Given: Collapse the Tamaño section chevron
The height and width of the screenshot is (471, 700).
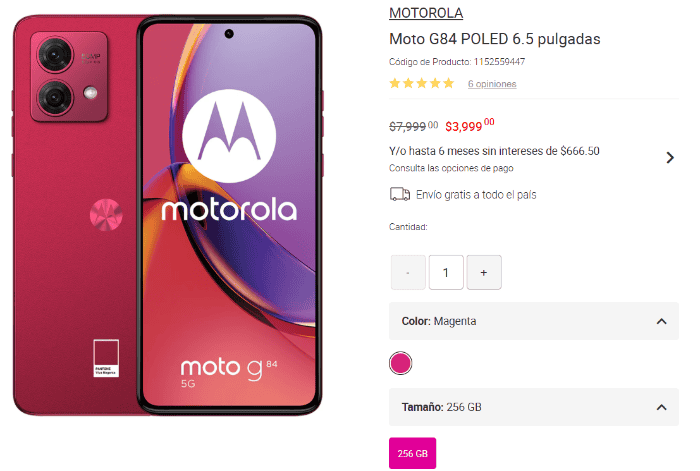Looking at the screenshot, I should click(662, 407).
